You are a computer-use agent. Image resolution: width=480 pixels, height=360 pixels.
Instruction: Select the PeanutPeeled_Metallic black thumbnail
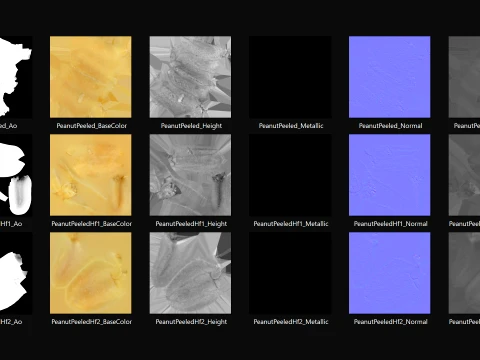290,77
